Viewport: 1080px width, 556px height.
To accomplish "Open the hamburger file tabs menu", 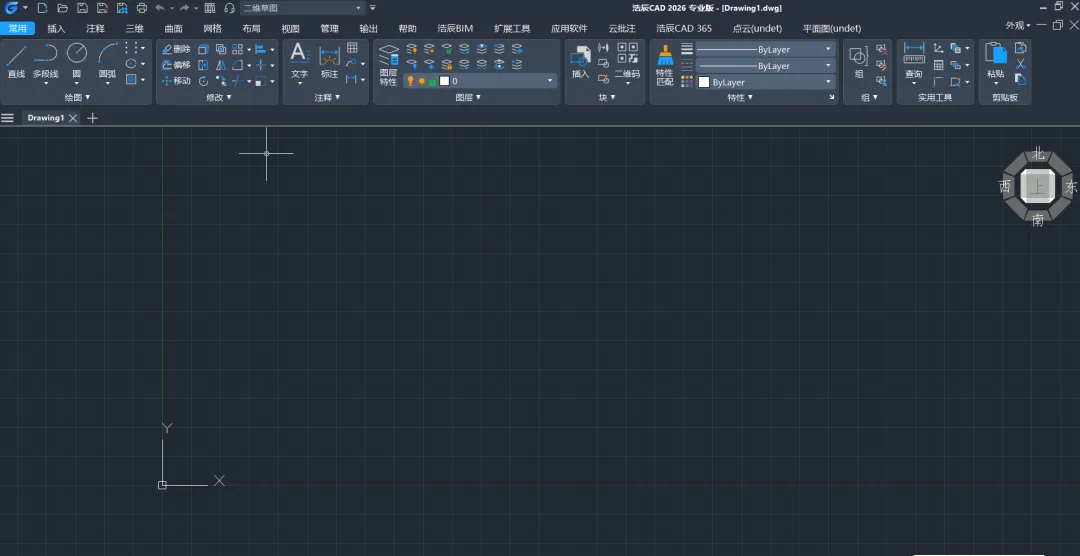I will (x=8, y=118).
